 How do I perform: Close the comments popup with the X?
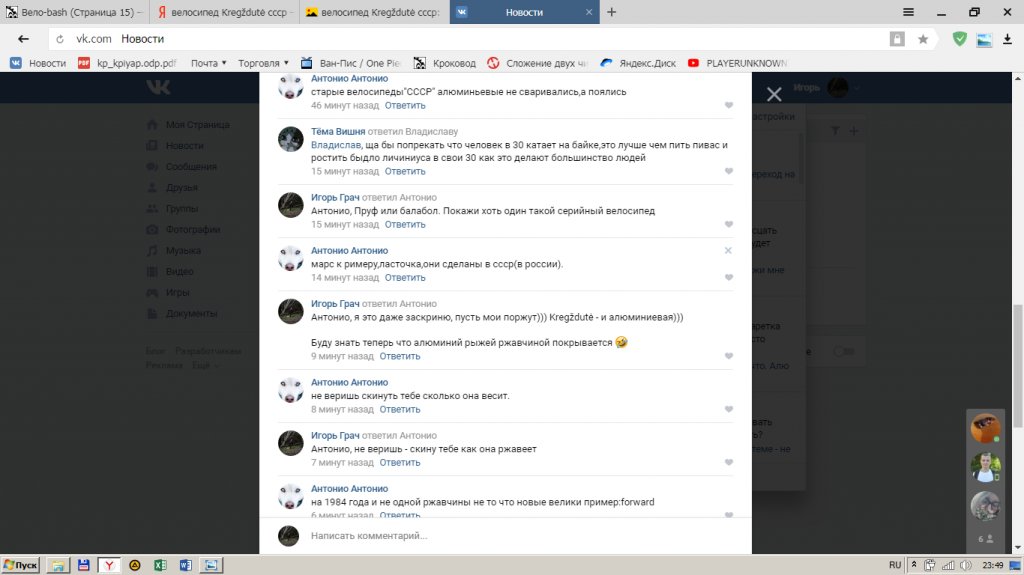773,94
